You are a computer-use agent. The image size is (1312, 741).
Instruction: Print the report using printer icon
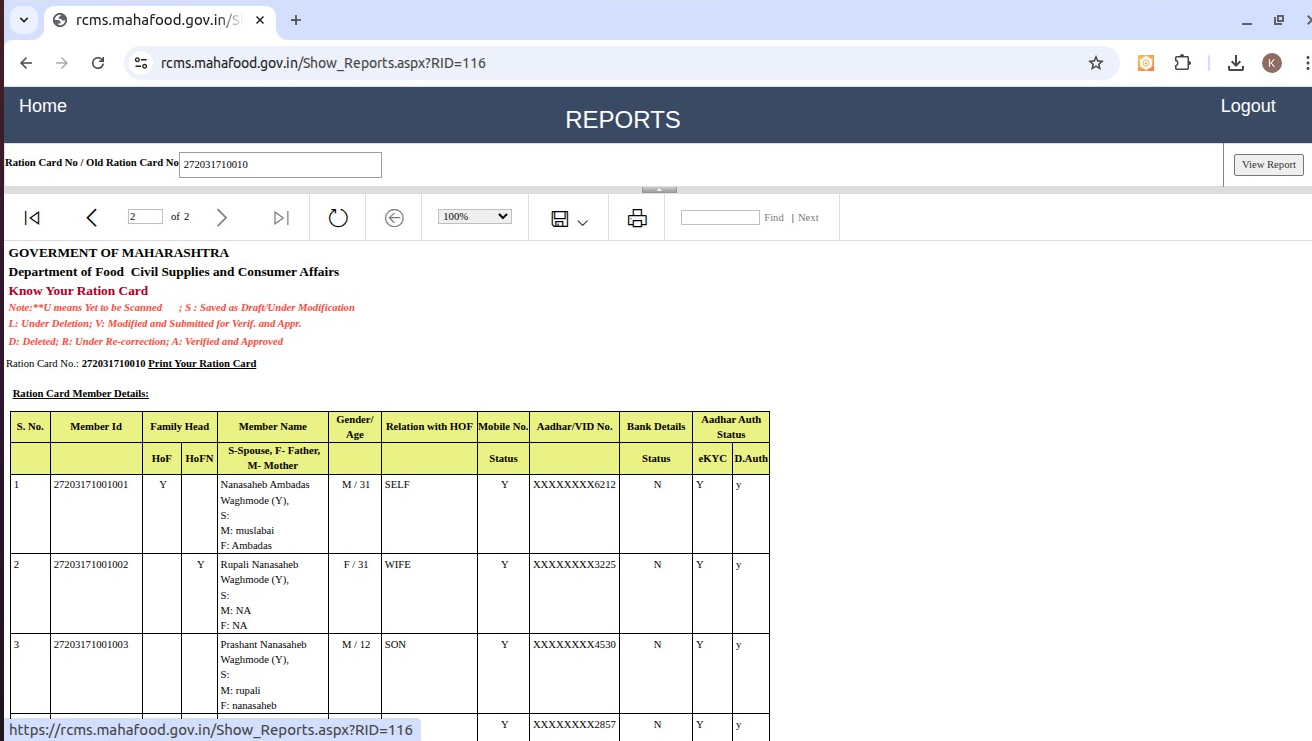(x=637, y=218)
